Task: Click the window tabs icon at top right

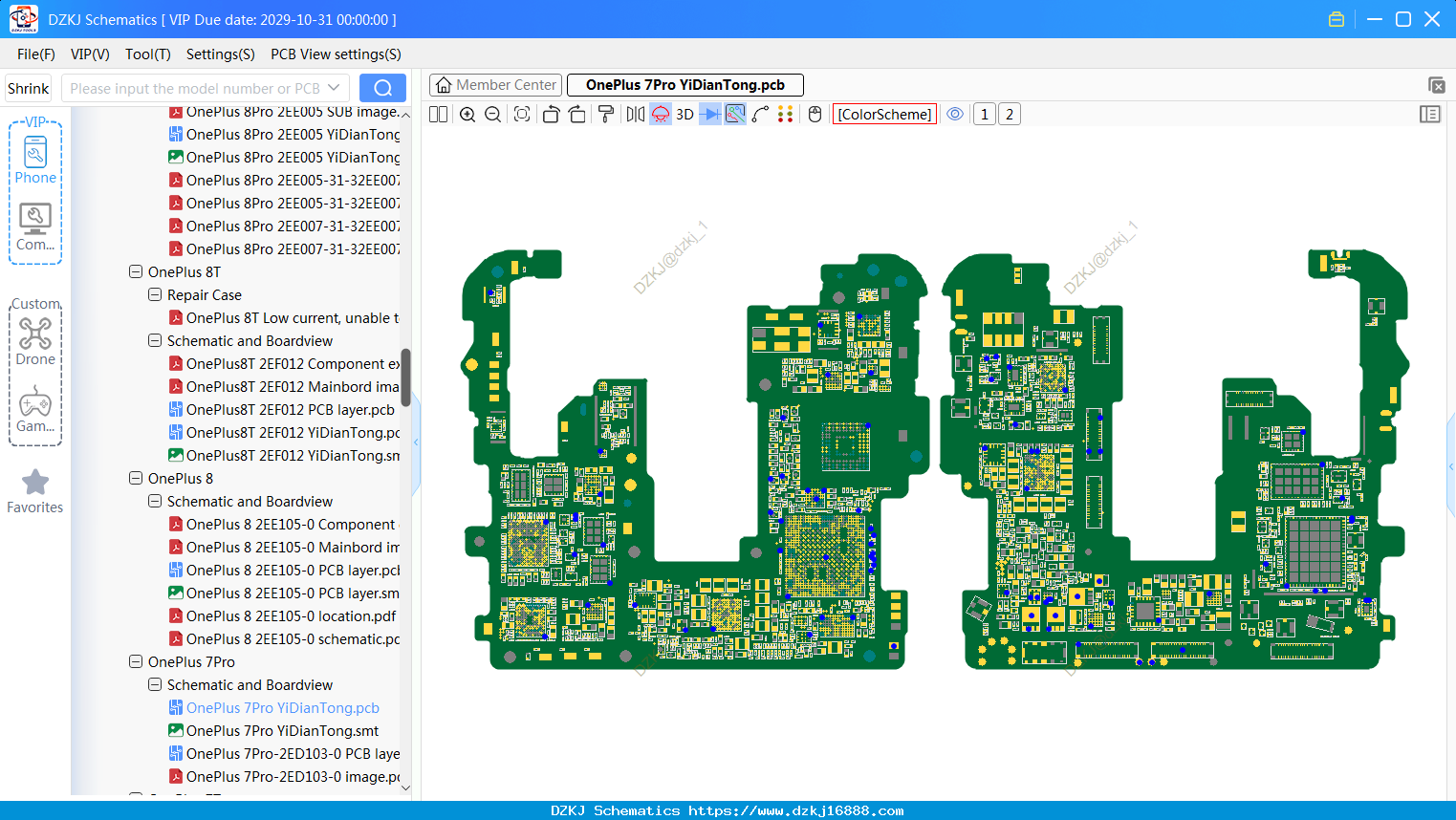Action: click(x=1437, y=85)
